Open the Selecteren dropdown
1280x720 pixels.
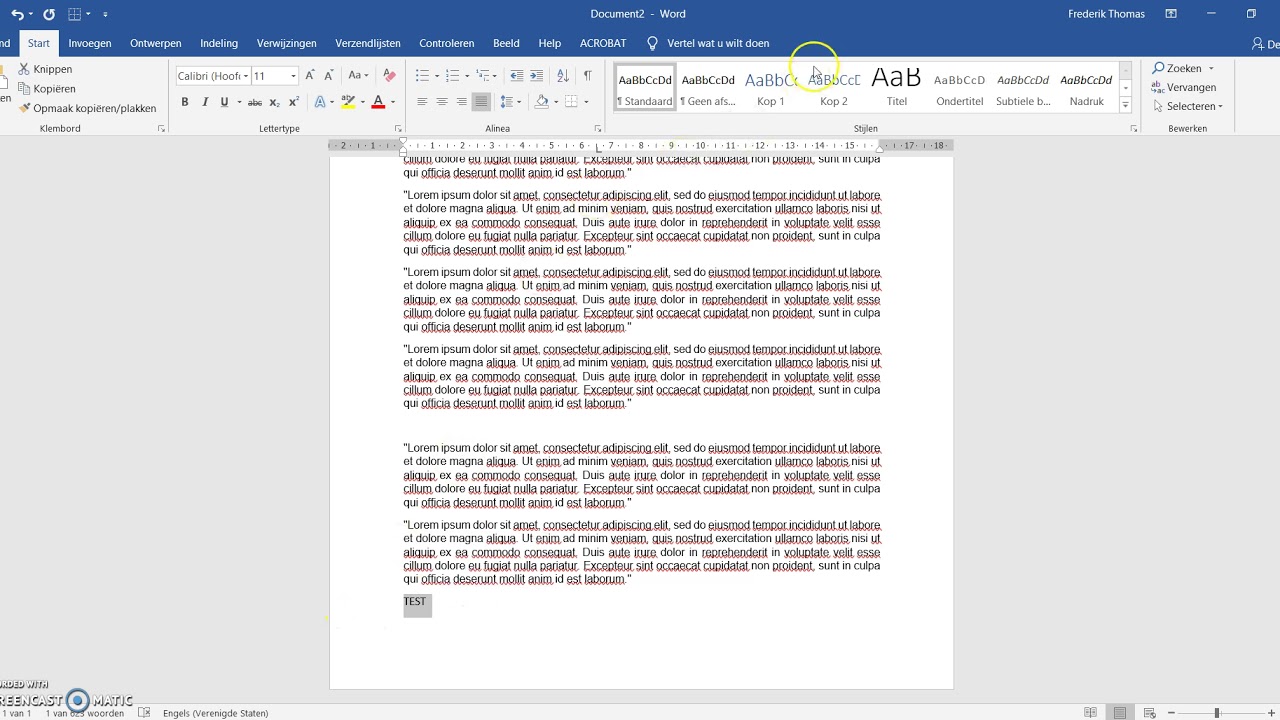click(x=1188, y=106)
